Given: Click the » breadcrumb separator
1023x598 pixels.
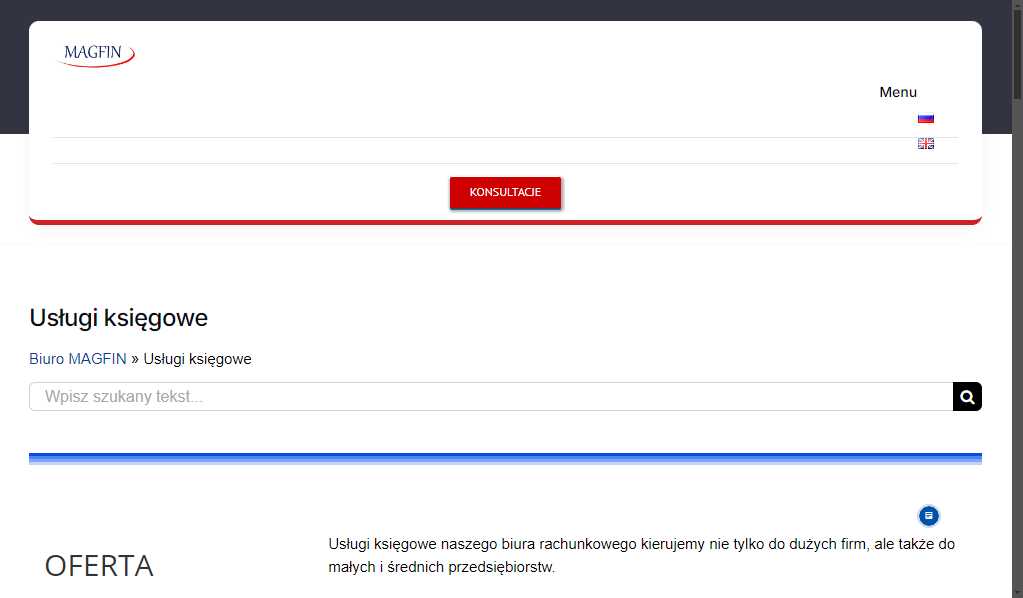Looking at the screenshot, I should coord(135,359).
